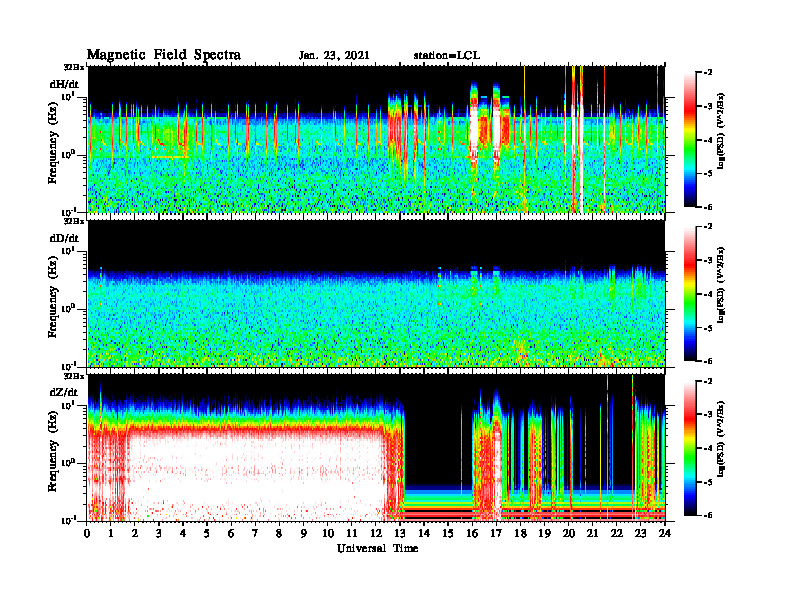
Task: Click the "-3" tick on dZ/dt color bar
Action: coord(708,415)
